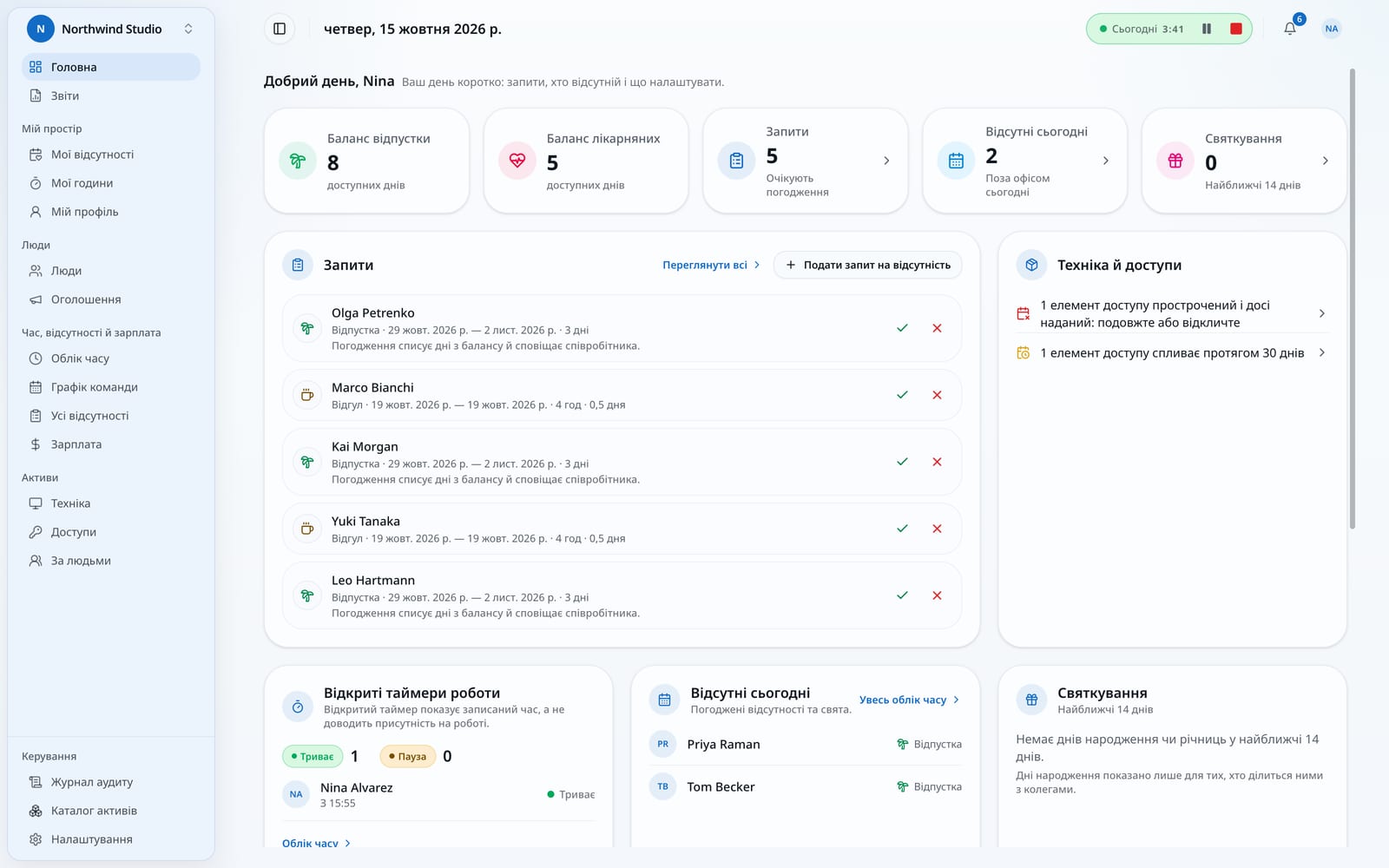Viewport: 1389px width, 868px height.
Task: Open Графік команди page
Action: pyautogui.click(x=111, y=387)
